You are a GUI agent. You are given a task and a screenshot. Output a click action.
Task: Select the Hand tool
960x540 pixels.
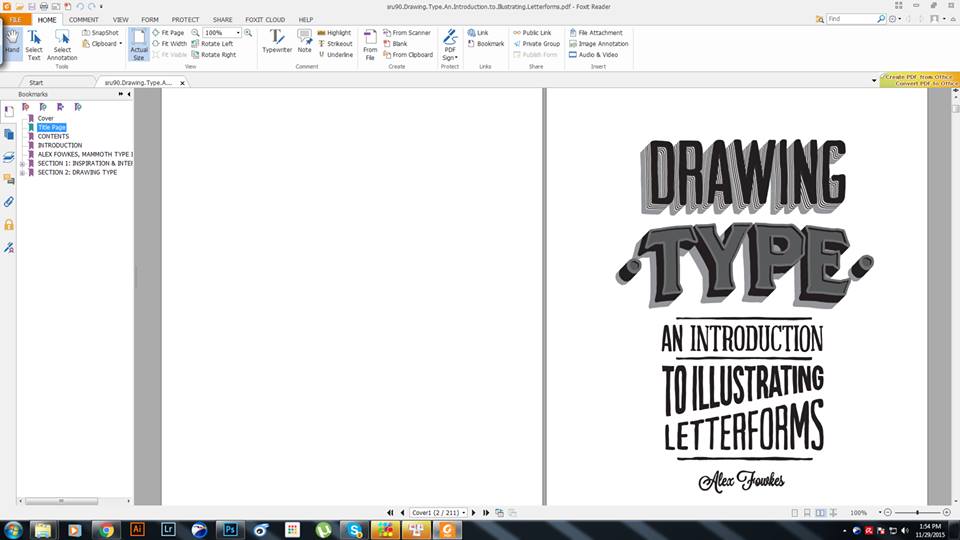click(12, 44)
